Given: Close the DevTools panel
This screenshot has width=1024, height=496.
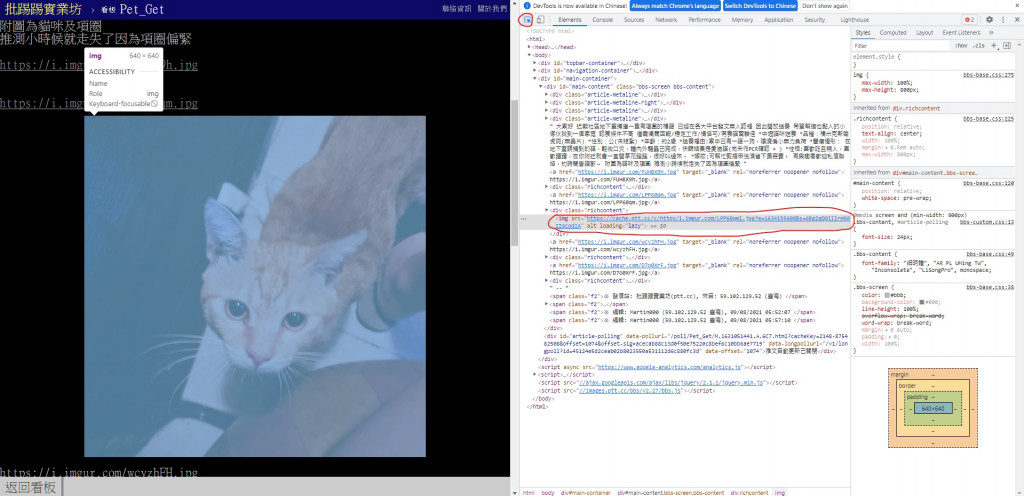Looking at the screenshot, I should pos(1015,20).
